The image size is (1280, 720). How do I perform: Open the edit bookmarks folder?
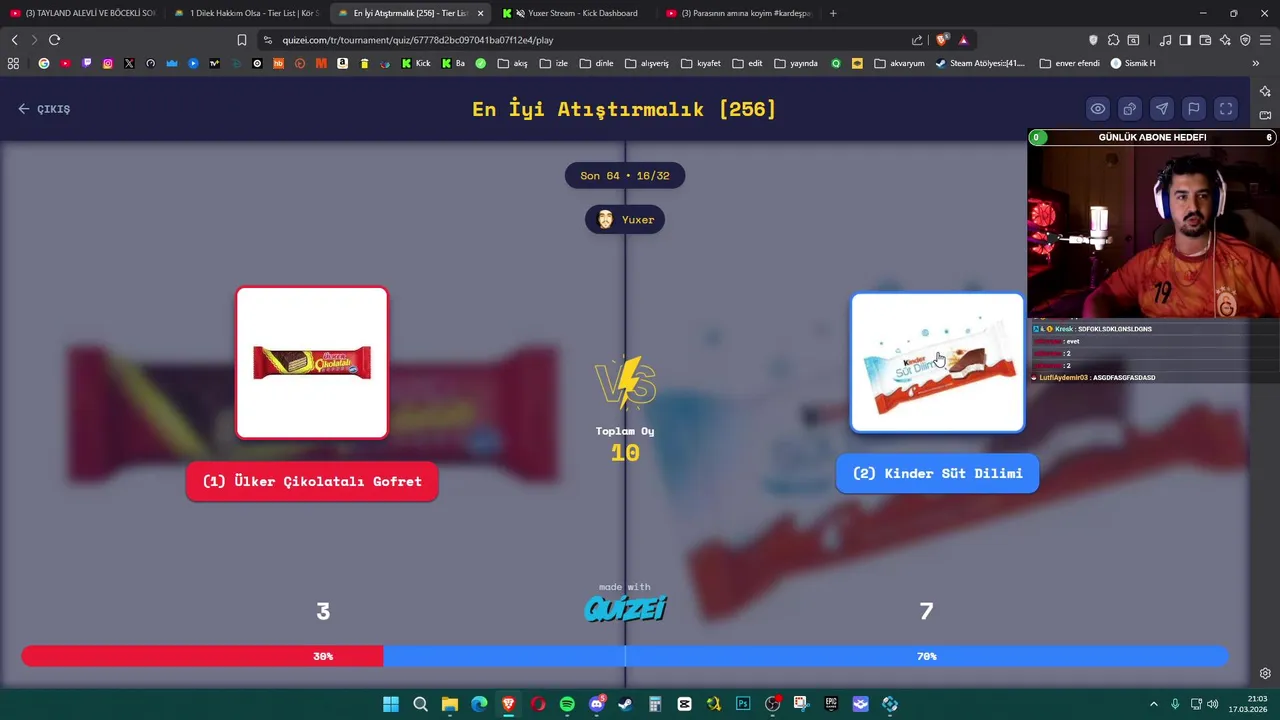[747, 63]
